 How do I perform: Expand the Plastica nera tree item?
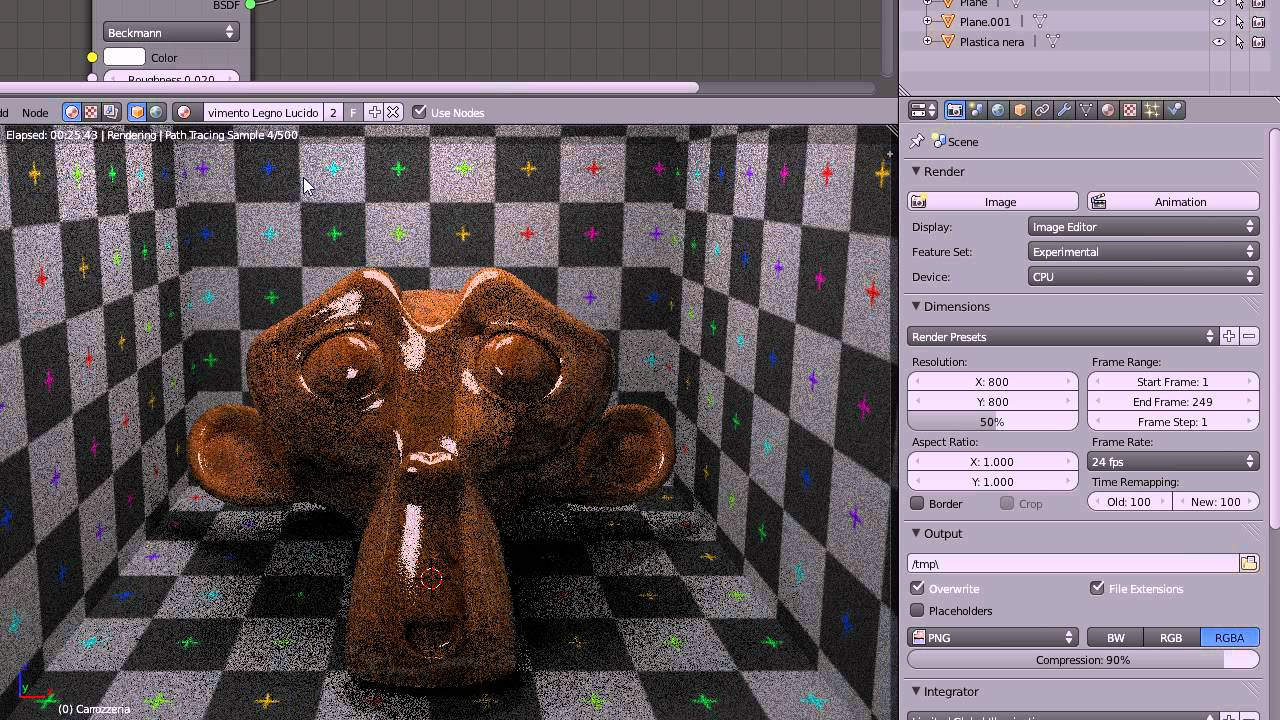pos(927,42)
